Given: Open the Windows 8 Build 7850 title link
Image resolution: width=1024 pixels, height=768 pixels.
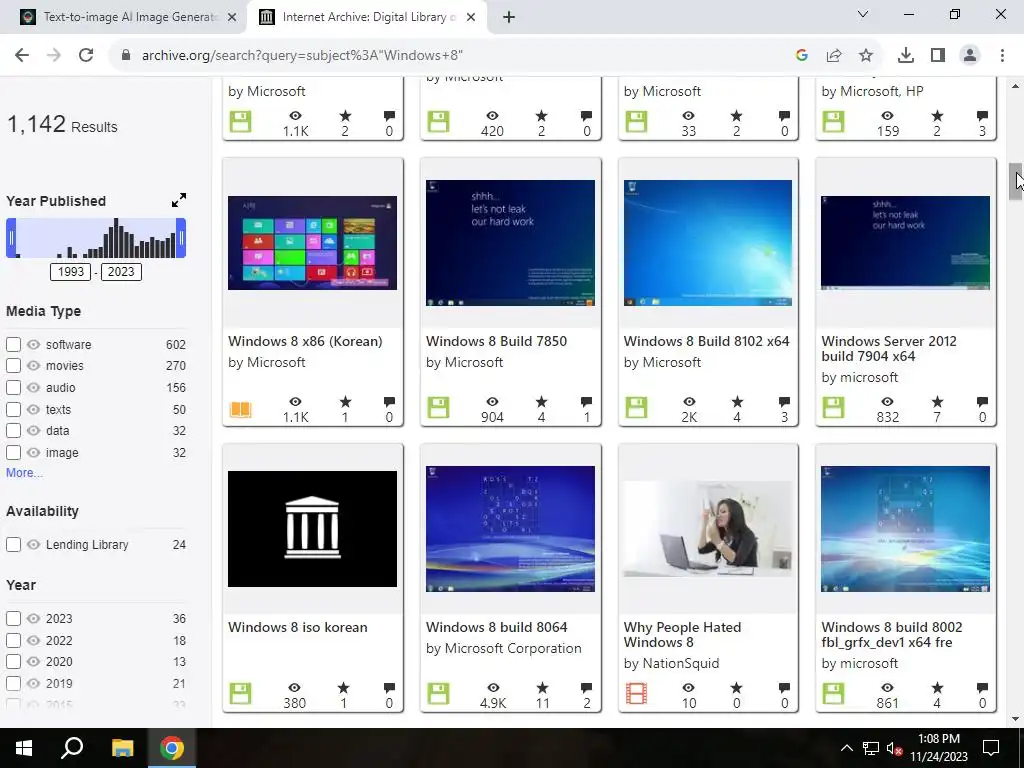Looking at the screenshot, I should tap(496, 341).
